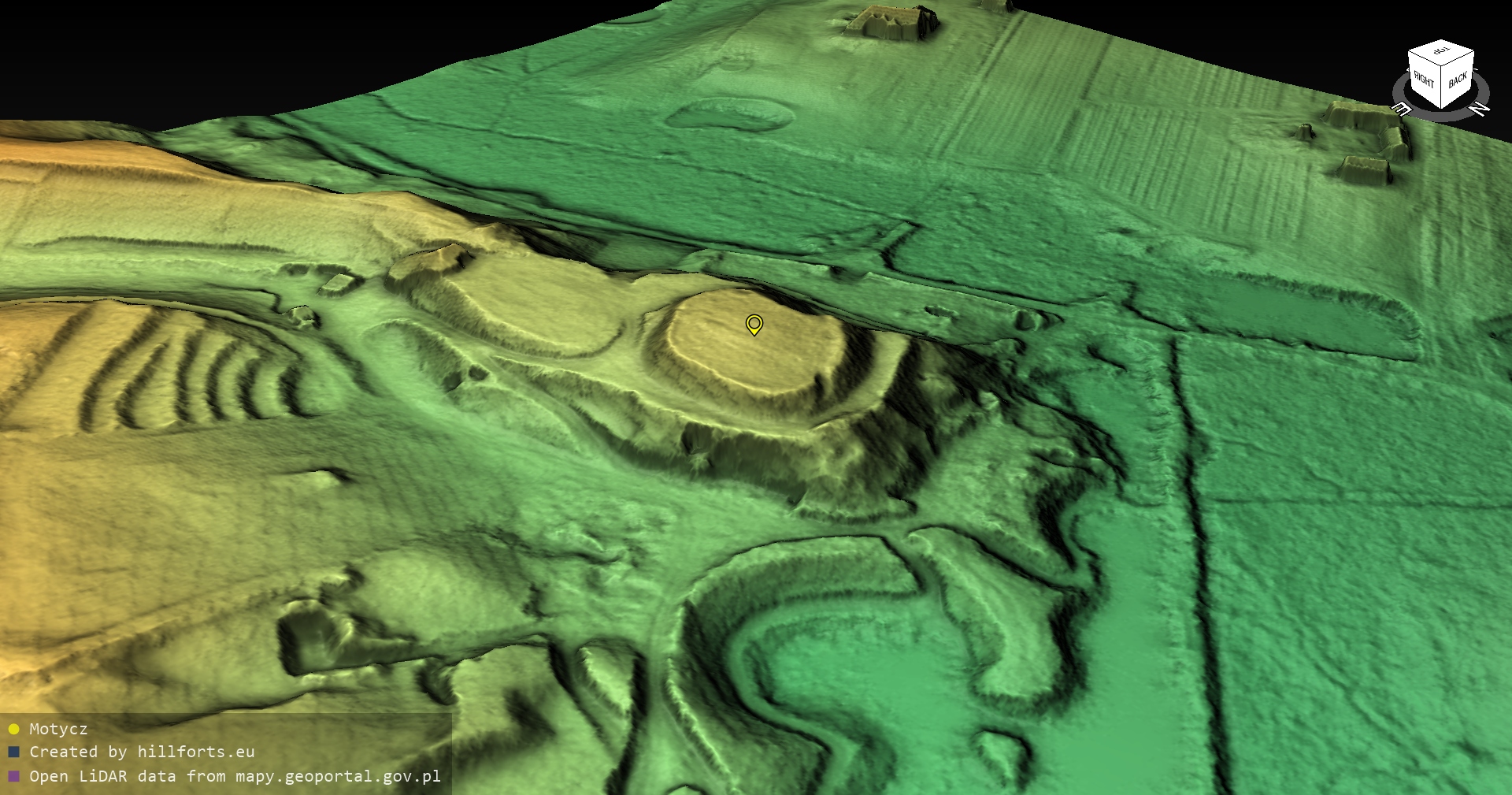Image resolution: width=1512 pixels, height=795 pixels.
Task: Click the E compass letter on the ring
Action: 1402,109
